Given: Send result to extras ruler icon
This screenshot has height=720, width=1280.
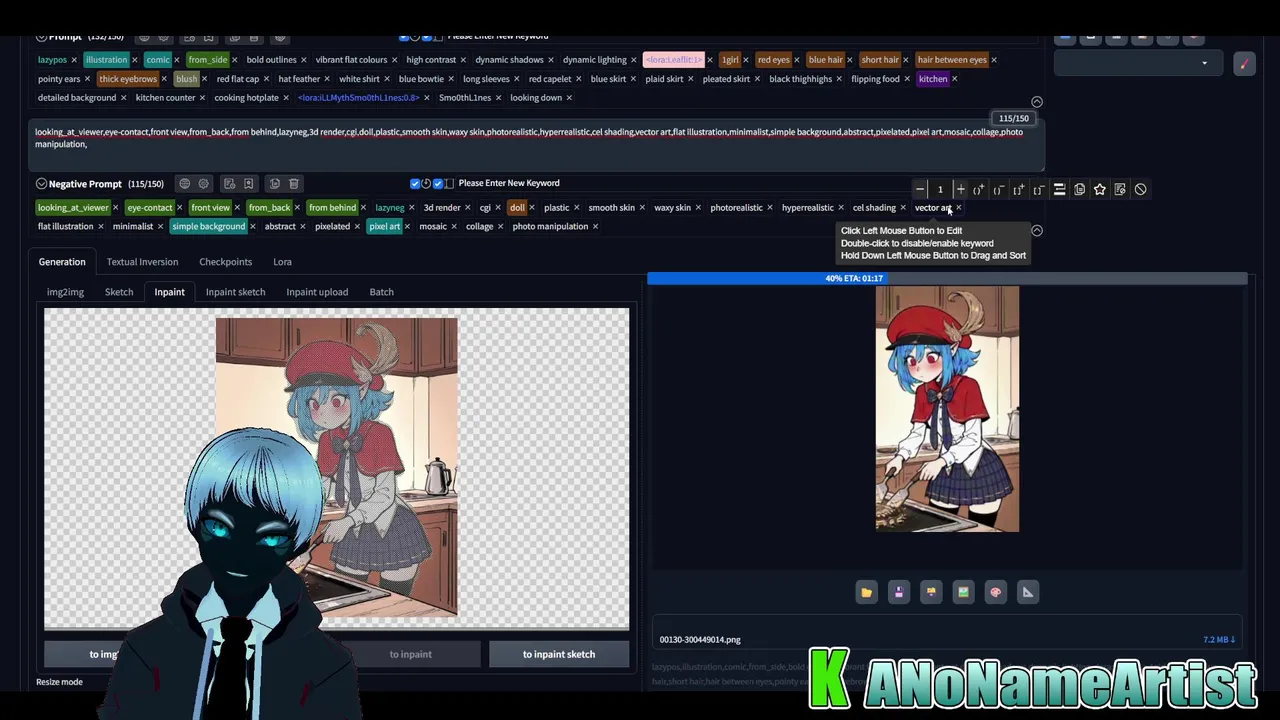Looking at the screenshot, I should pyautogui.click(x=1027, y=592).
